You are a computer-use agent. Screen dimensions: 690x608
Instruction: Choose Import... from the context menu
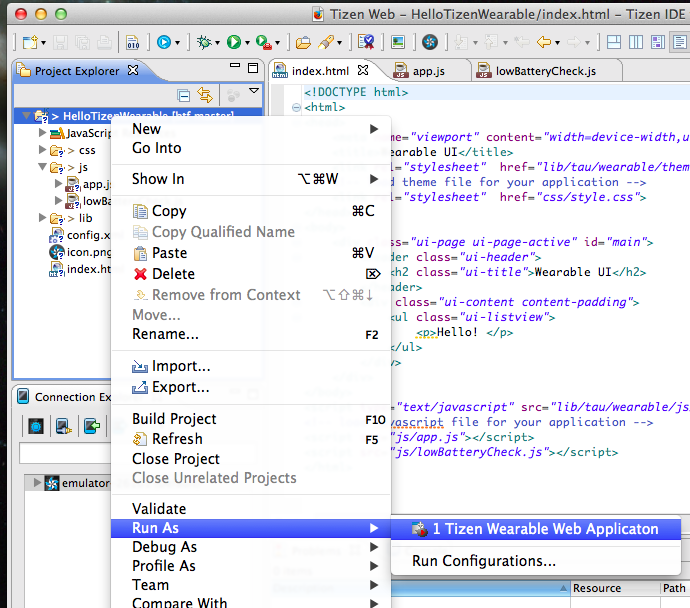click(x=251, y=366)
